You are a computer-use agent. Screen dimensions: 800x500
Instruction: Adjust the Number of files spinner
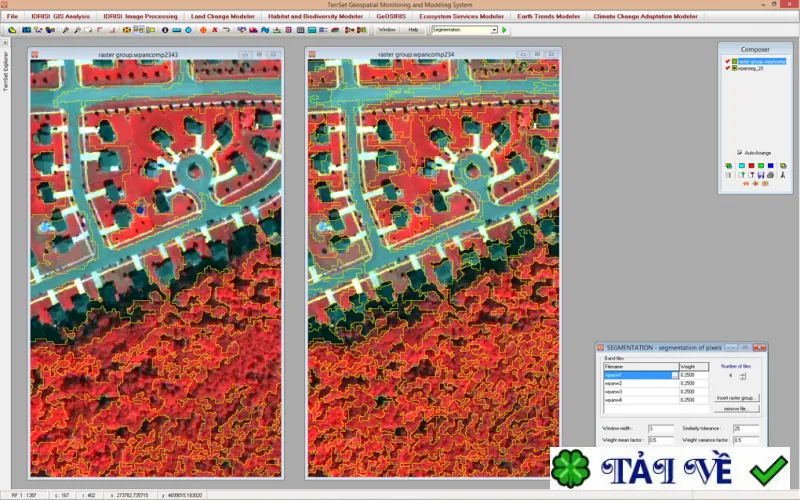pyautogui.click(x=742, y=376)
